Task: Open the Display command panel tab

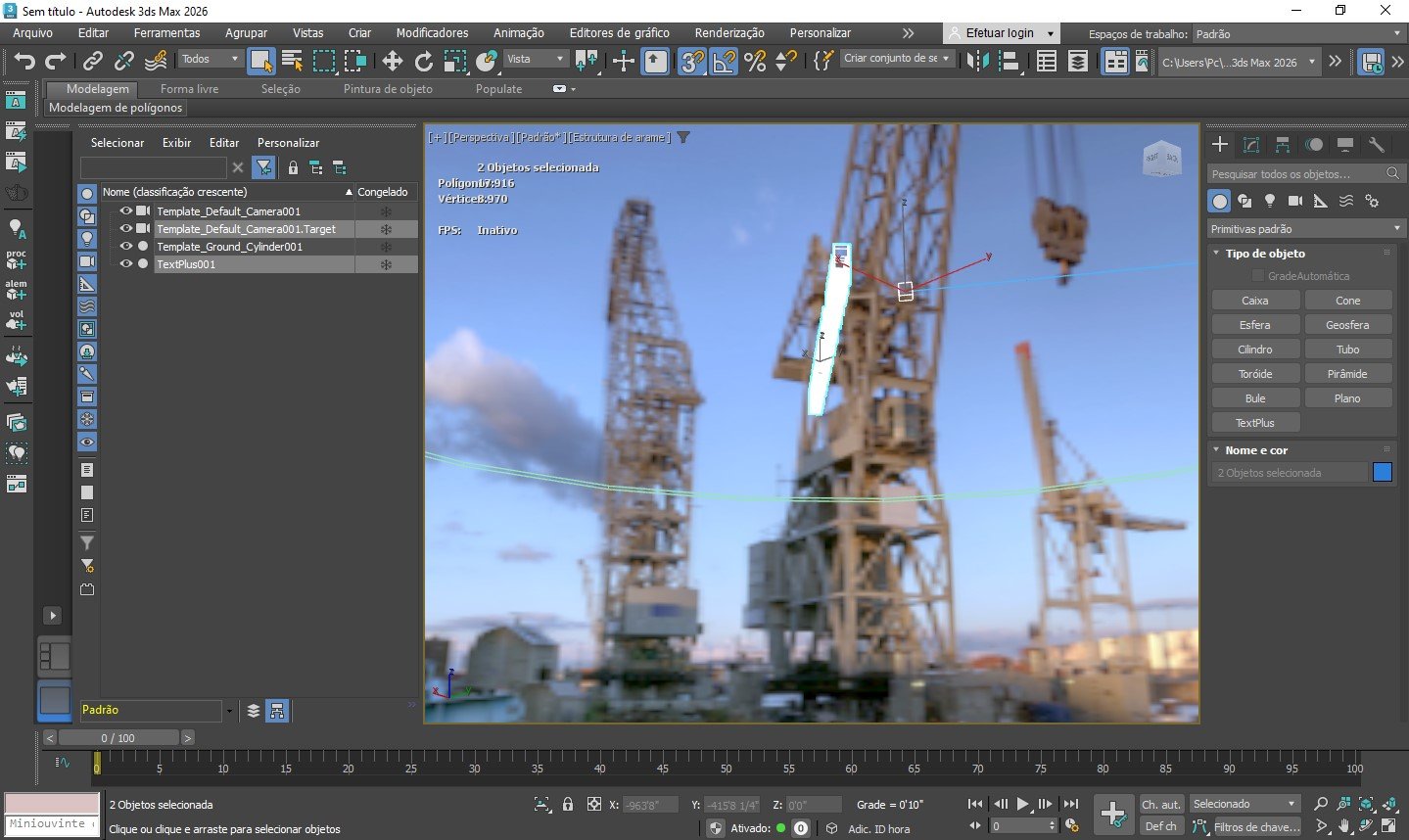Action: click(1345, 145)
